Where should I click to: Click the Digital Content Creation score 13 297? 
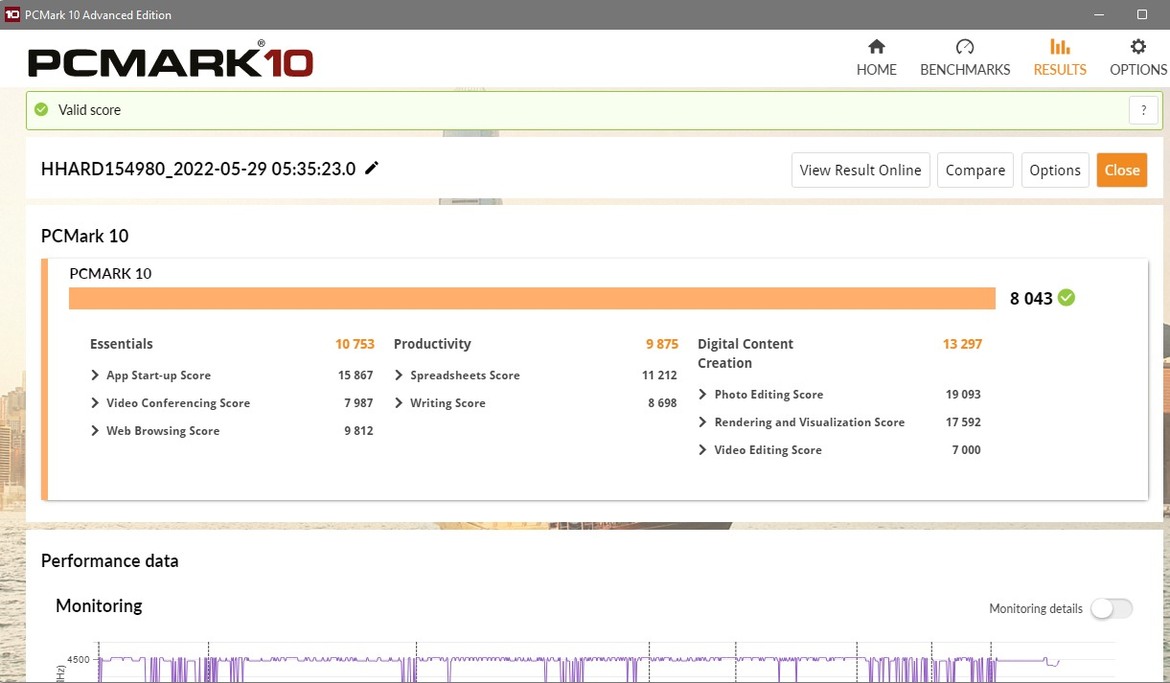point(962,344)
